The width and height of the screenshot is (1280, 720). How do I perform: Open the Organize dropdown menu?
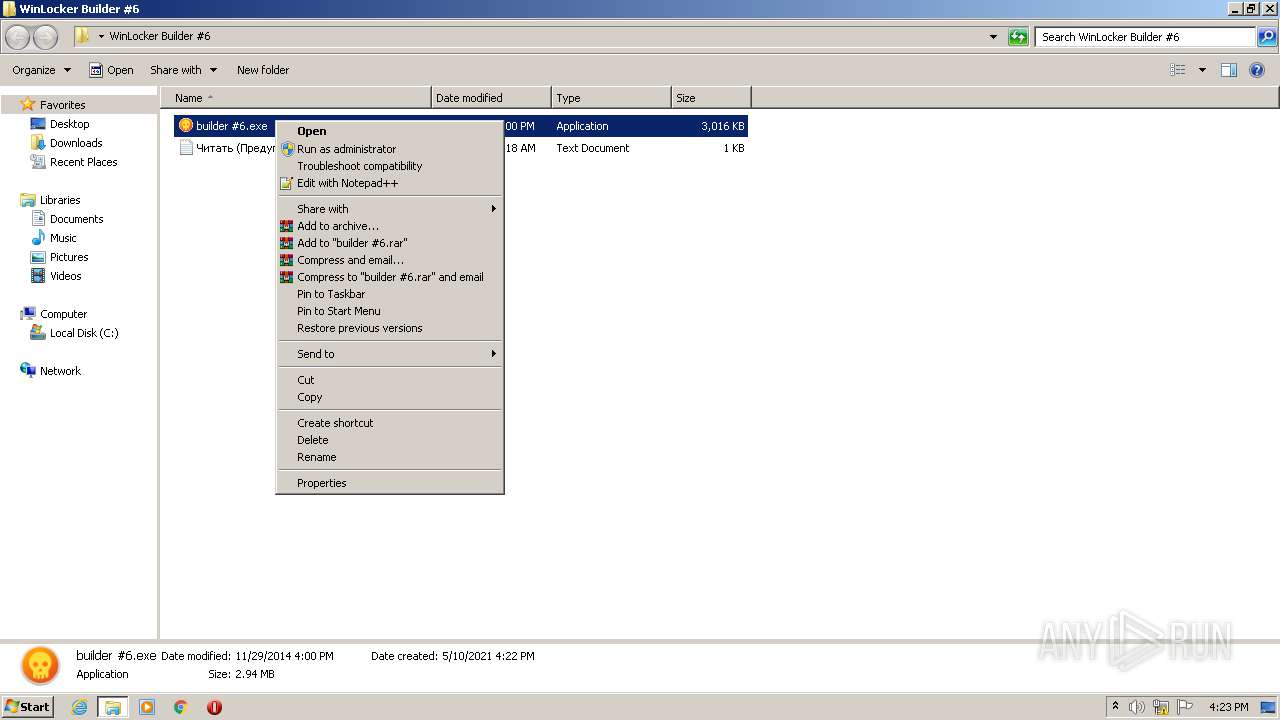click(42, 70)
